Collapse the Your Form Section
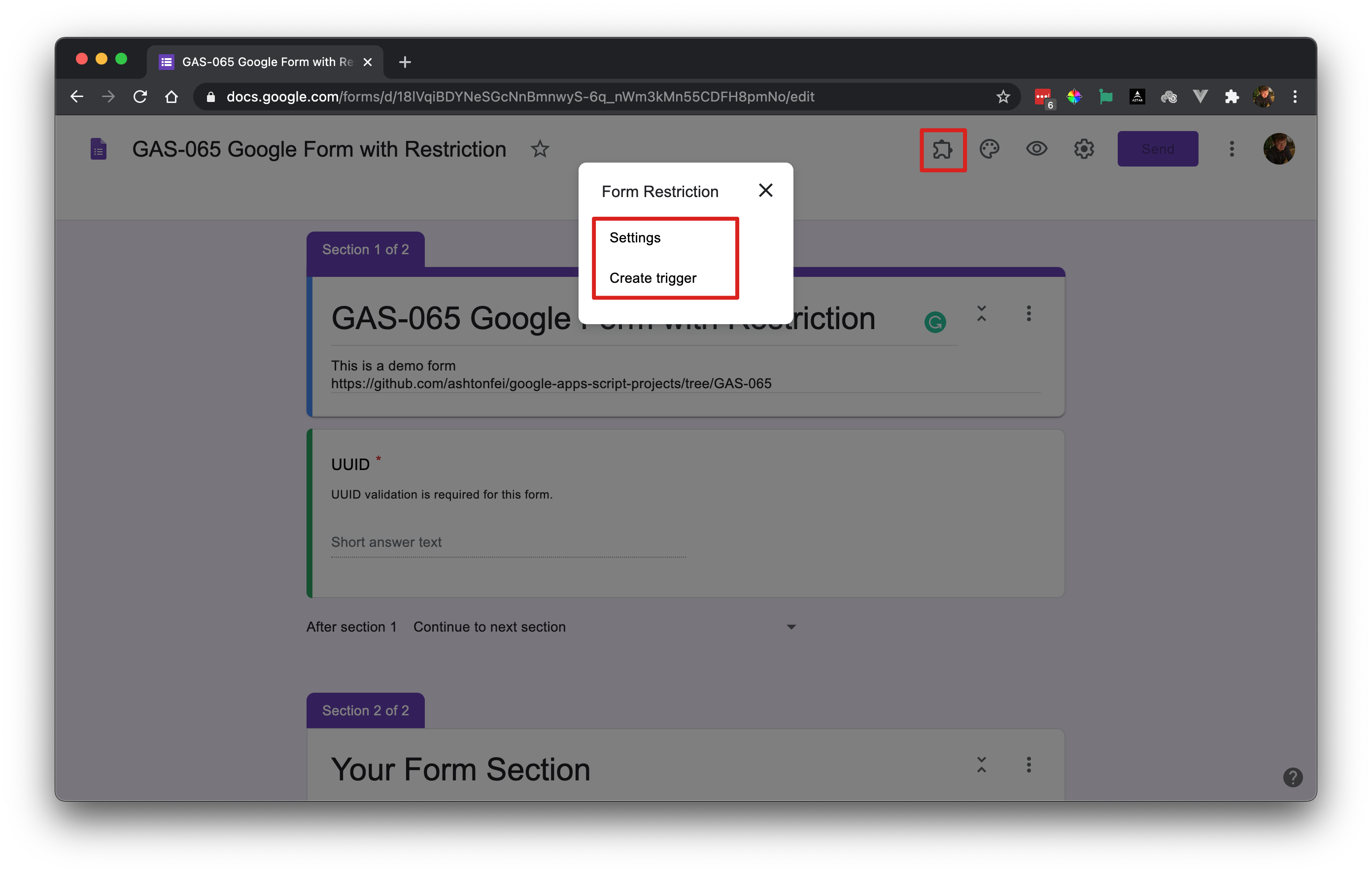This screenshot has width=1372, height=874. pos(981,765)
